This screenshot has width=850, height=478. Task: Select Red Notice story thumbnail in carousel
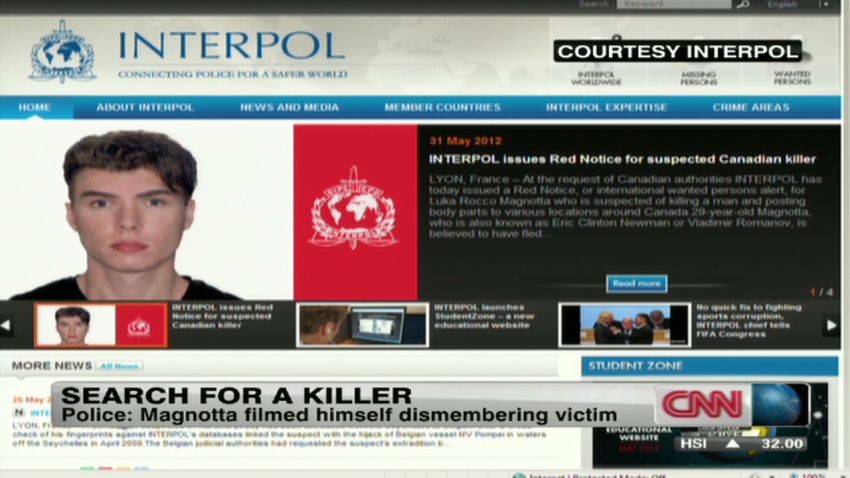[101, 325]
